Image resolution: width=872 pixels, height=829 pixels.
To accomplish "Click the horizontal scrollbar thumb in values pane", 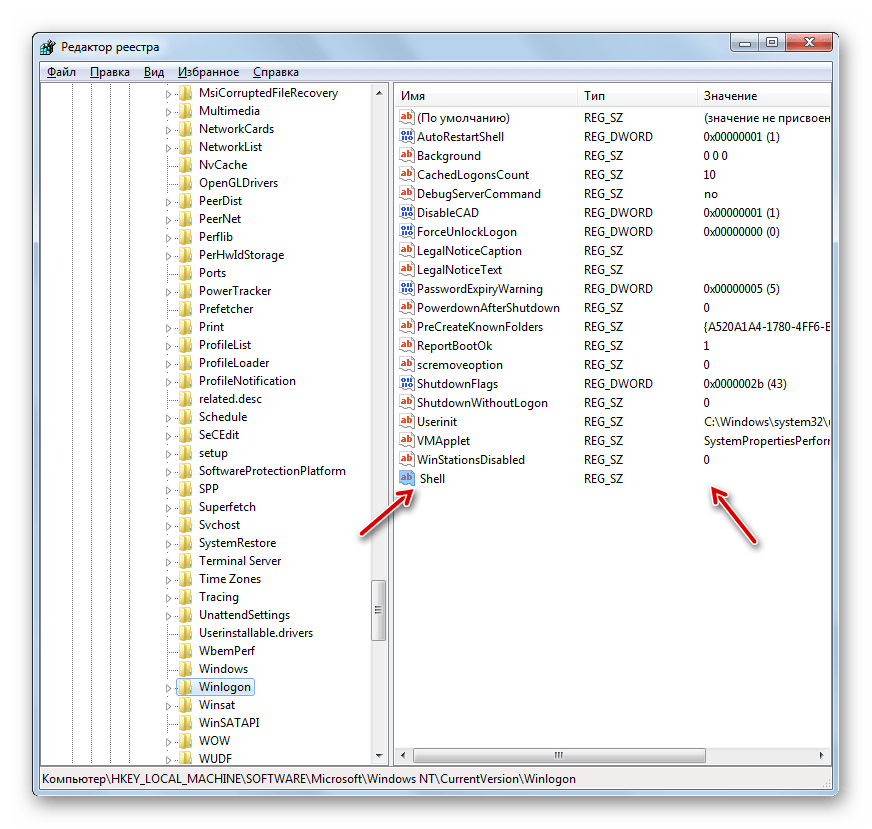I will [559, 755].
